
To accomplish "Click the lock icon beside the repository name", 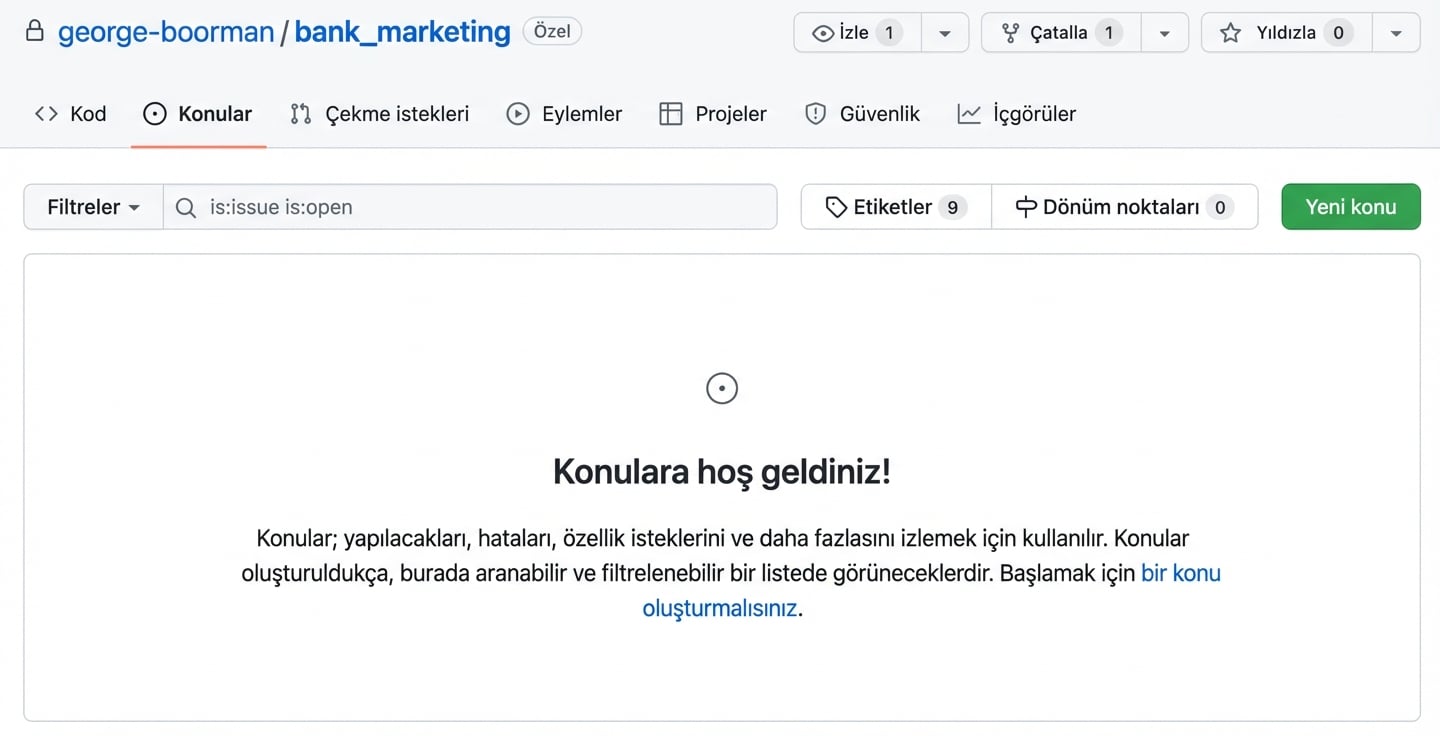I will (35, 31).
